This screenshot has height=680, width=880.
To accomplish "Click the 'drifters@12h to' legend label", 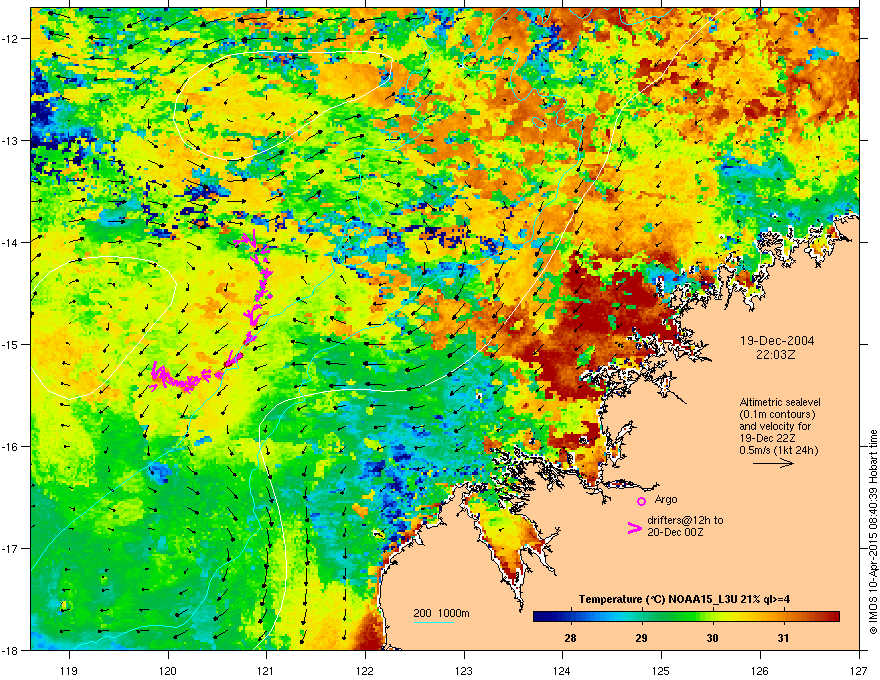I will pyautogui.click(x=685, y=520).
